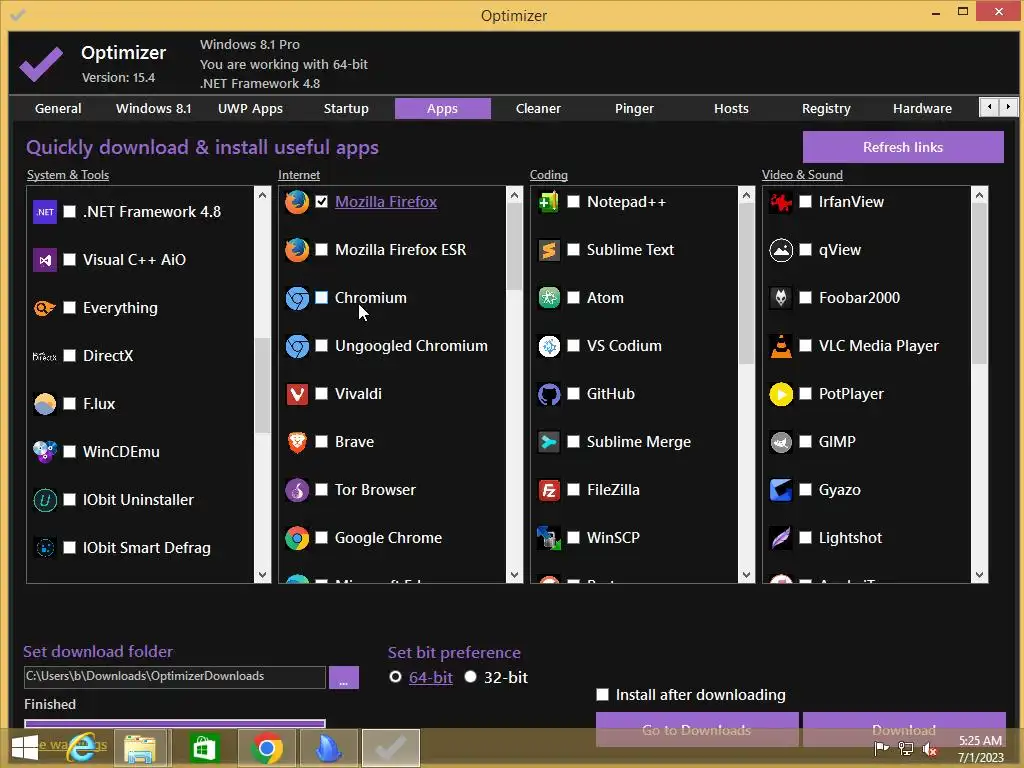Click the PotPlayer yellow icon

(781, 394)
